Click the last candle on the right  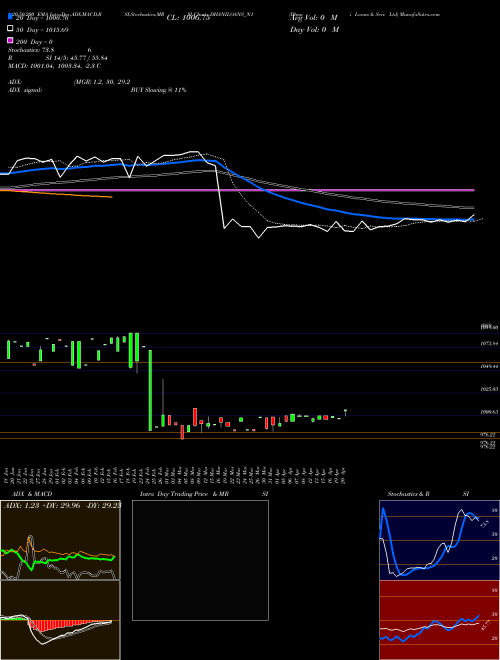click(x=346, y=412)
